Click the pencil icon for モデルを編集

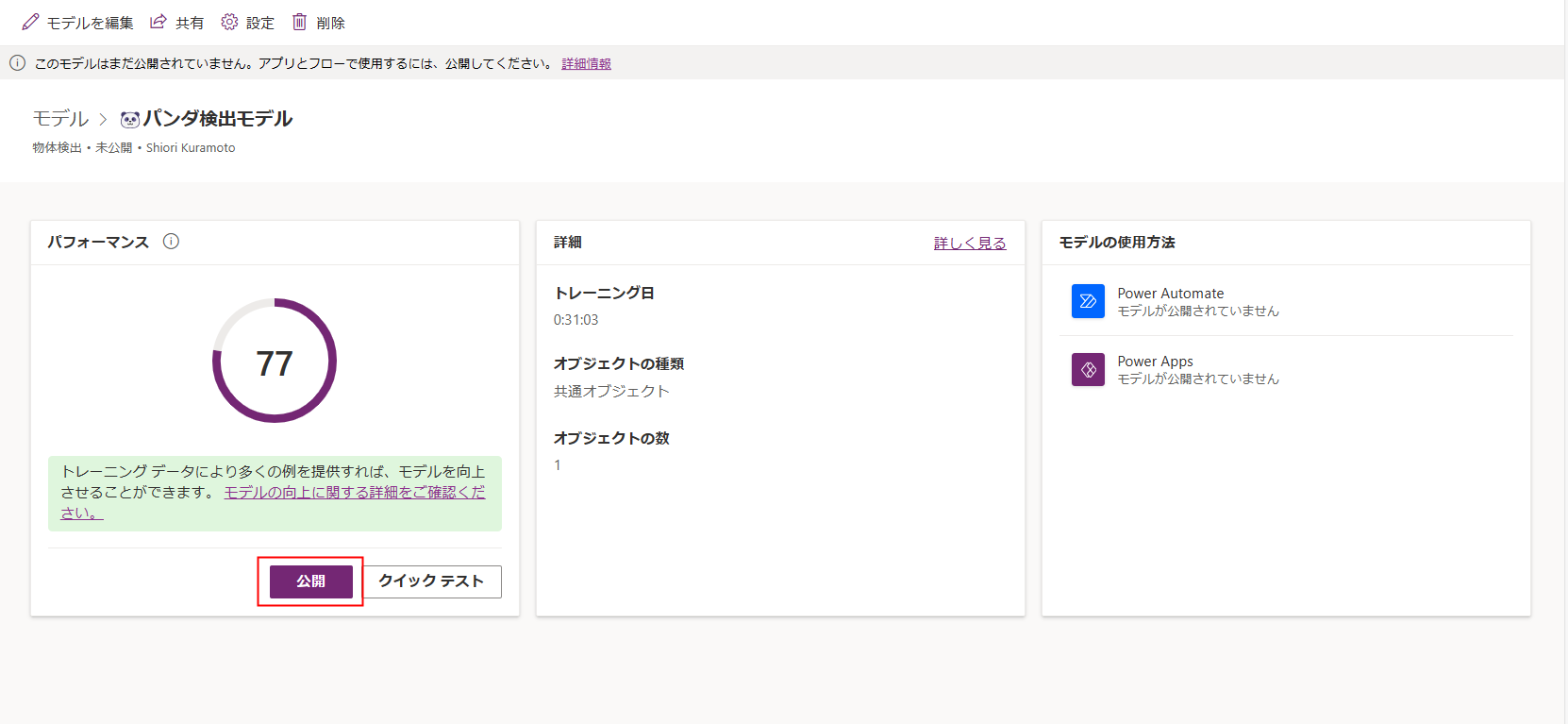[31, 22]
